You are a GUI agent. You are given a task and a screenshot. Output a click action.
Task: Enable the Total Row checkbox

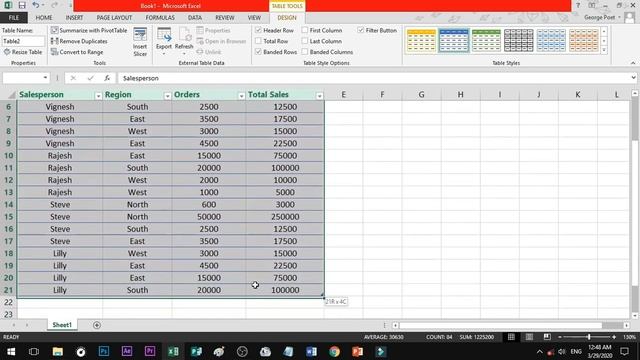click(x=258, y=41)
